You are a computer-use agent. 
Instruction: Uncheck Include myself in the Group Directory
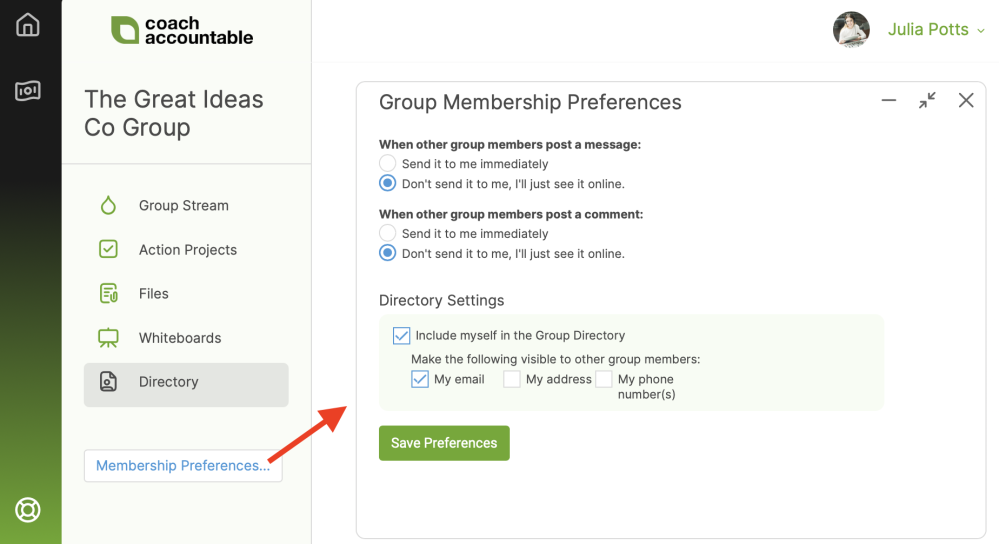tap(401, 335)
